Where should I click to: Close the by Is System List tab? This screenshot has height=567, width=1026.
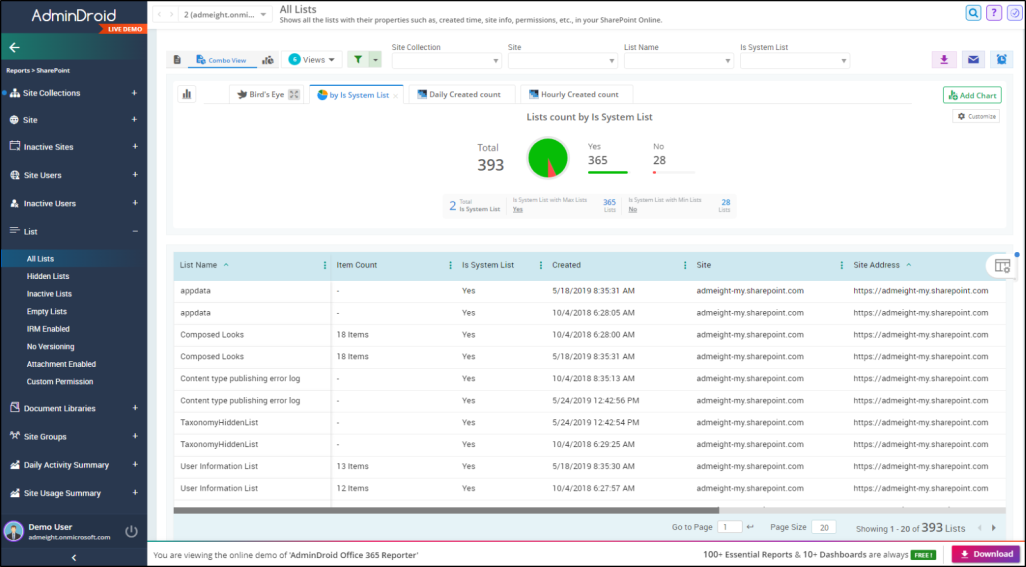(x=396, y=96)
